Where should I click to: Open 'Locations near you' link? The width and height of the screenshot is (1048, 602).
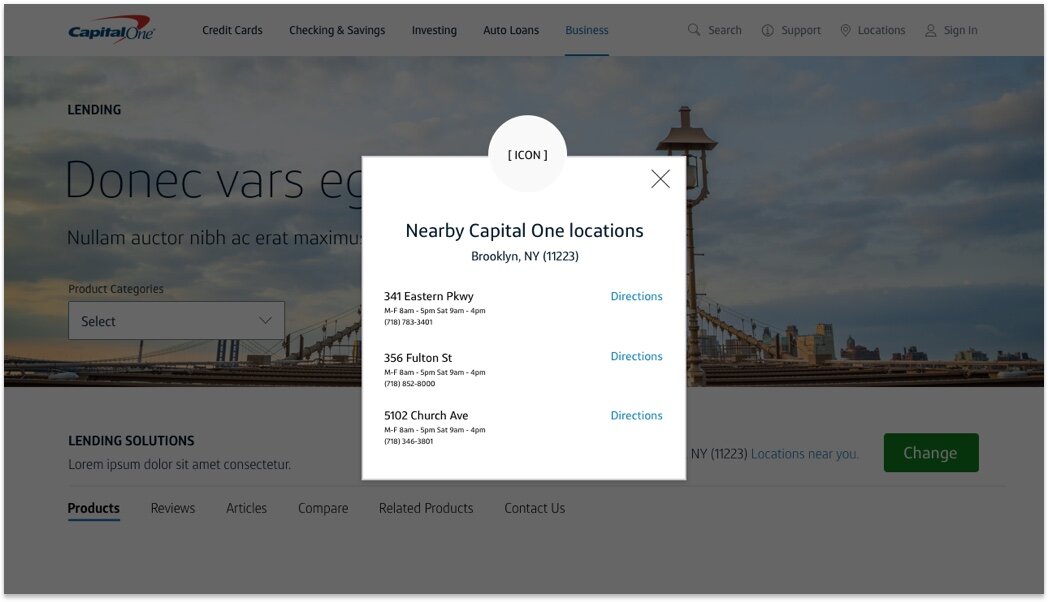(805, 454)
